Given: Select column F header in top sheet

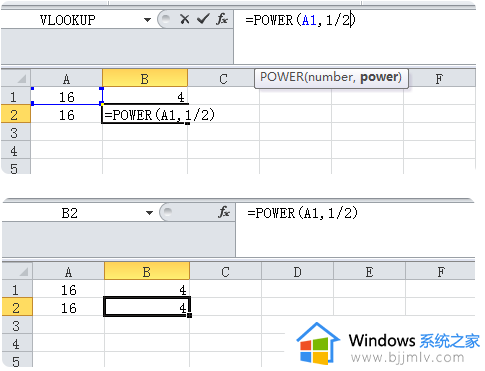Looking at the screenshot, I should (x=439, y=79).
